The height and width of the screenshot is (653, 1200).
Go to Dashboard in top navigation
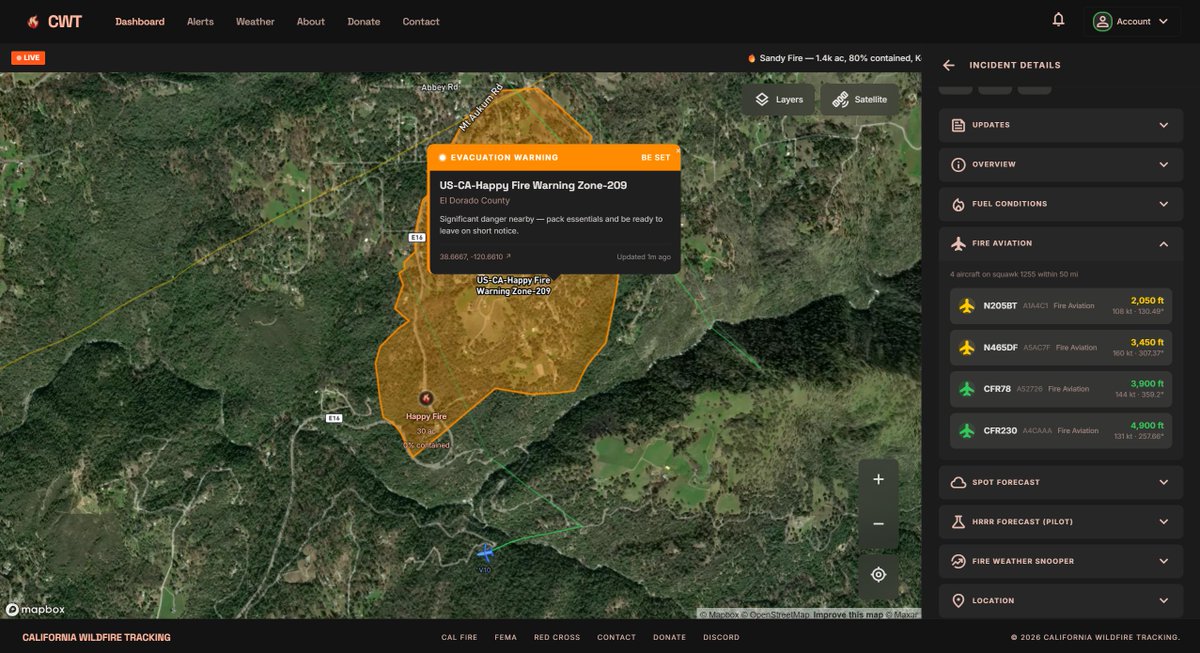[x=140, y=22]
